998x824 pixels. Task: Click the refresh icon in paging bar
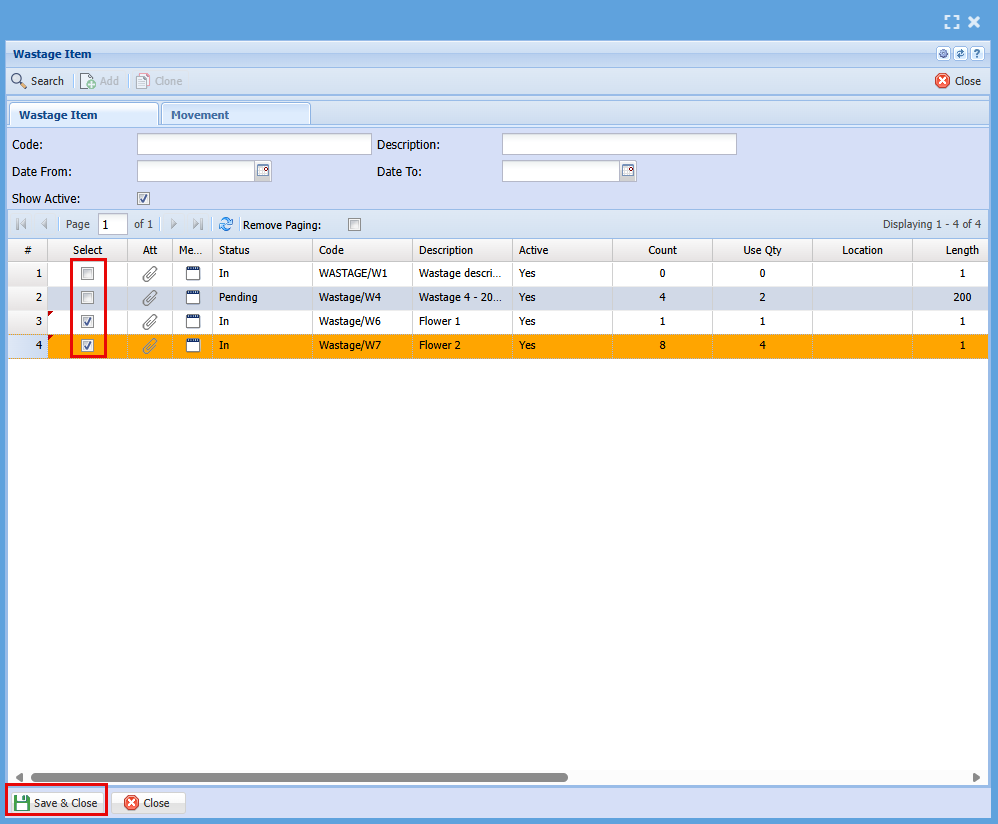[226, 225]
